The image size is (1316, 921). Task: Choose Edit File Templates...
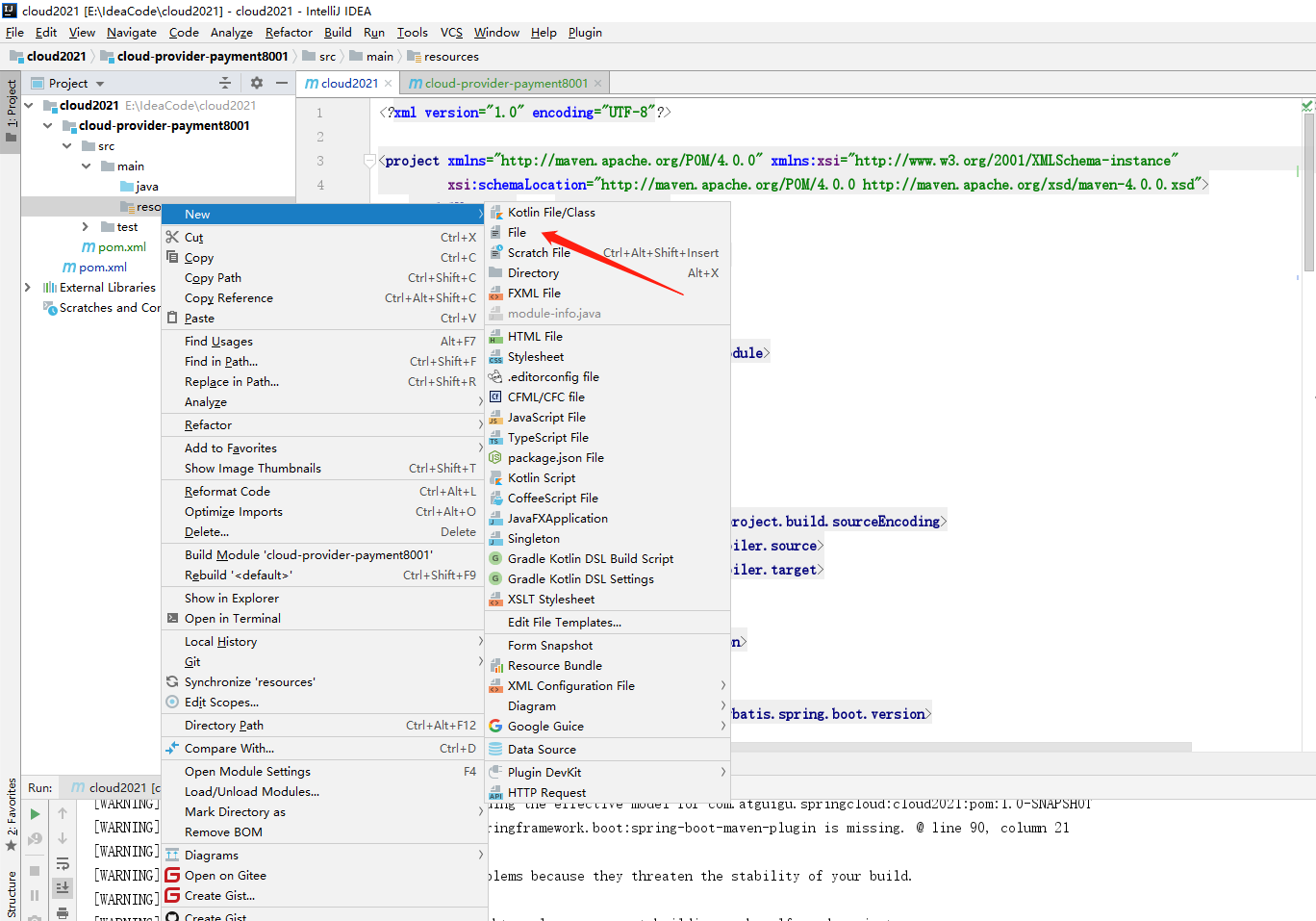(x=607, y=622)
